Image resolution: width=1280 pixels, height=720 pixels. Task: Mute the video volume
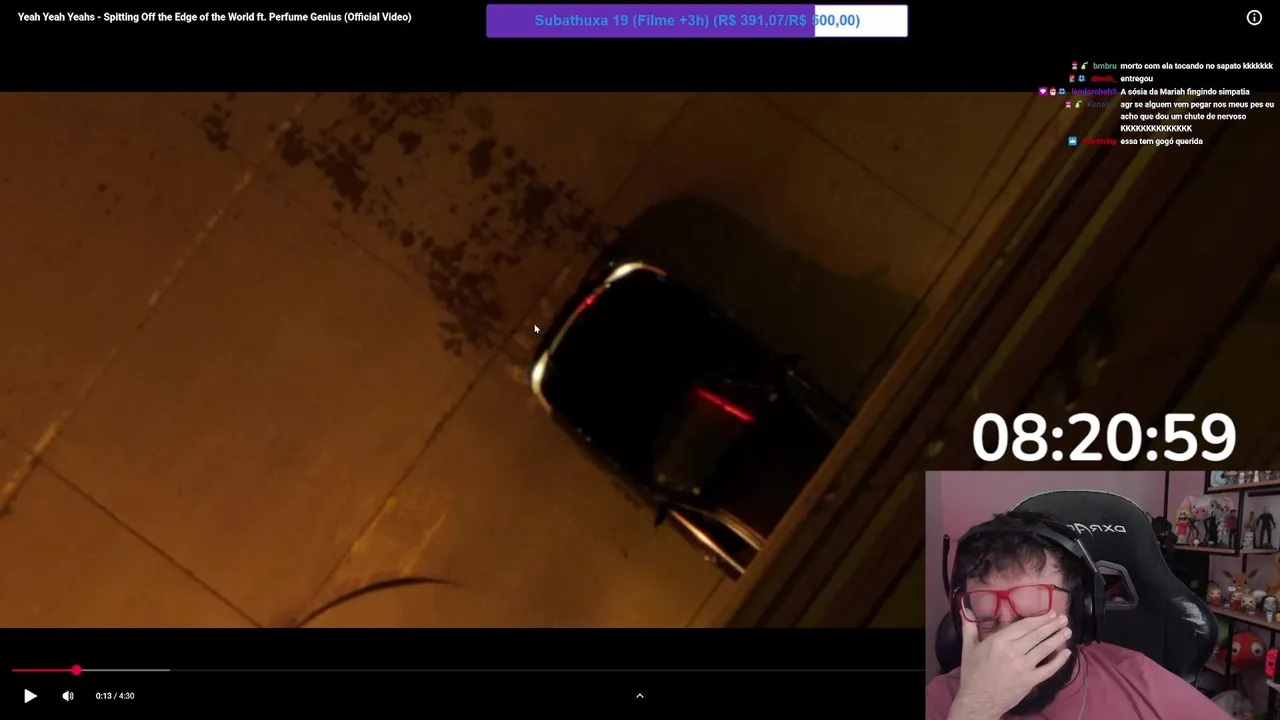point(68,696)
